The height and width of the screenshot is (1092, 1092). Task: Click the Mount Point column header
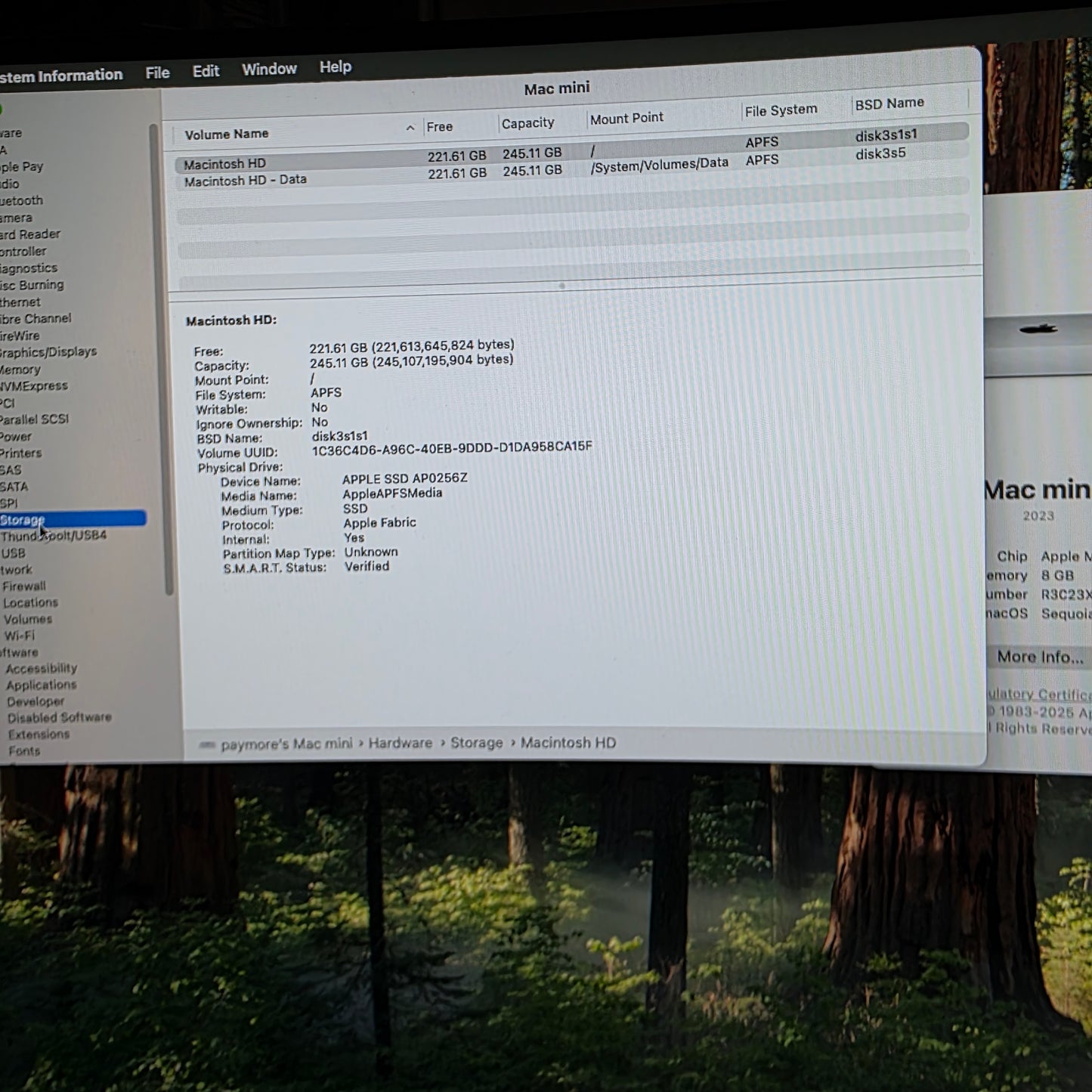(x=626, y=118)
